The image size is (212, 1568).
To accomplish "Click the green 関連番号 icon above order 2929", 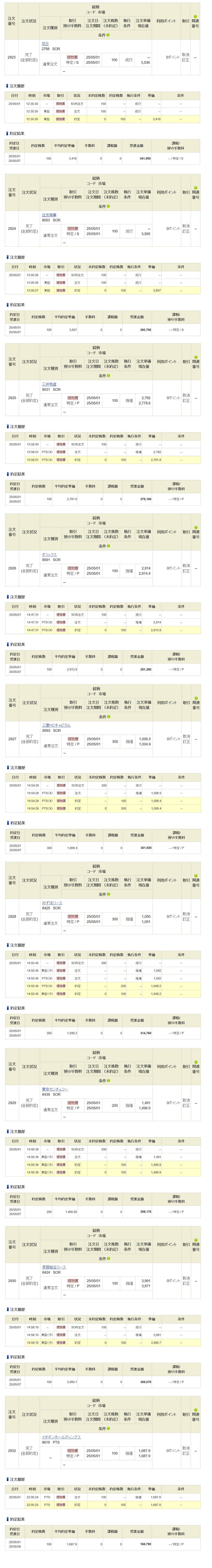I will point(196,1062).
